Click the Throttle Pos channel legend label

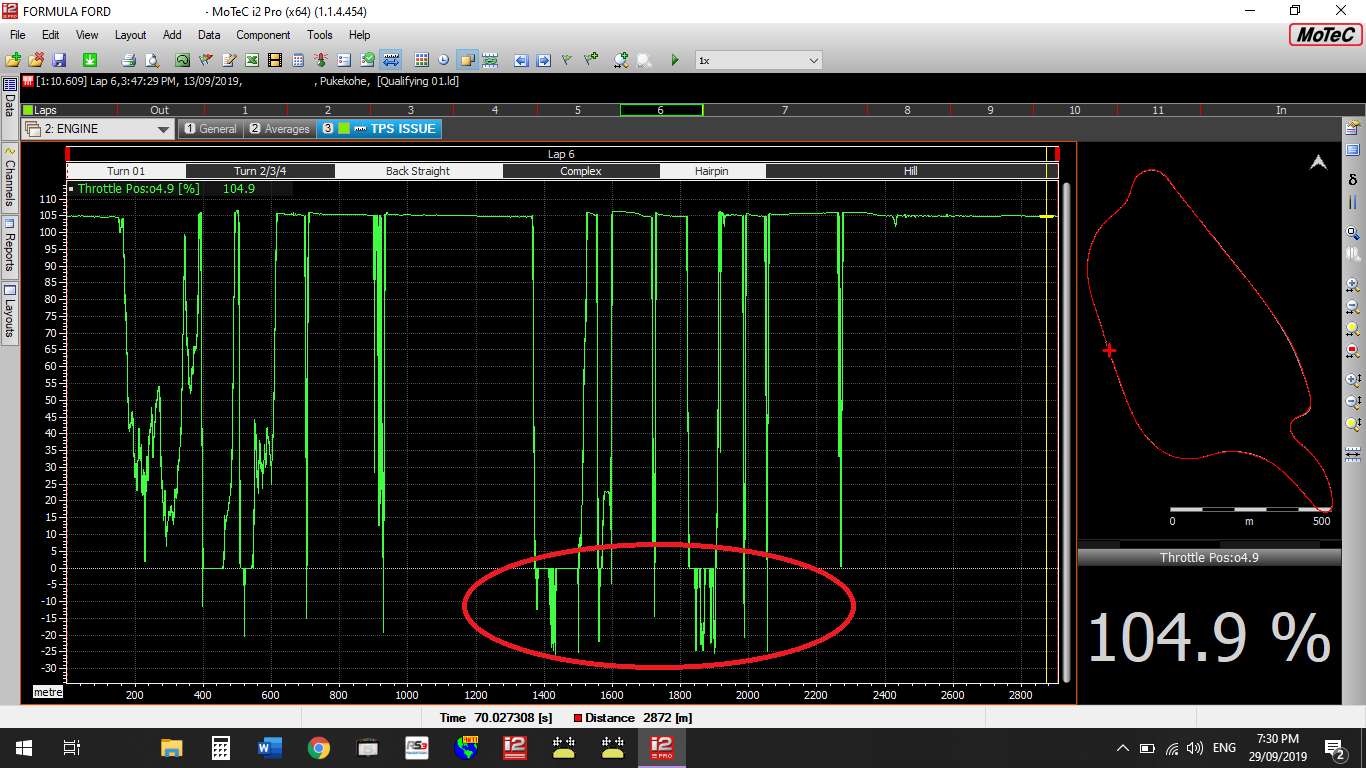point(138,188)
